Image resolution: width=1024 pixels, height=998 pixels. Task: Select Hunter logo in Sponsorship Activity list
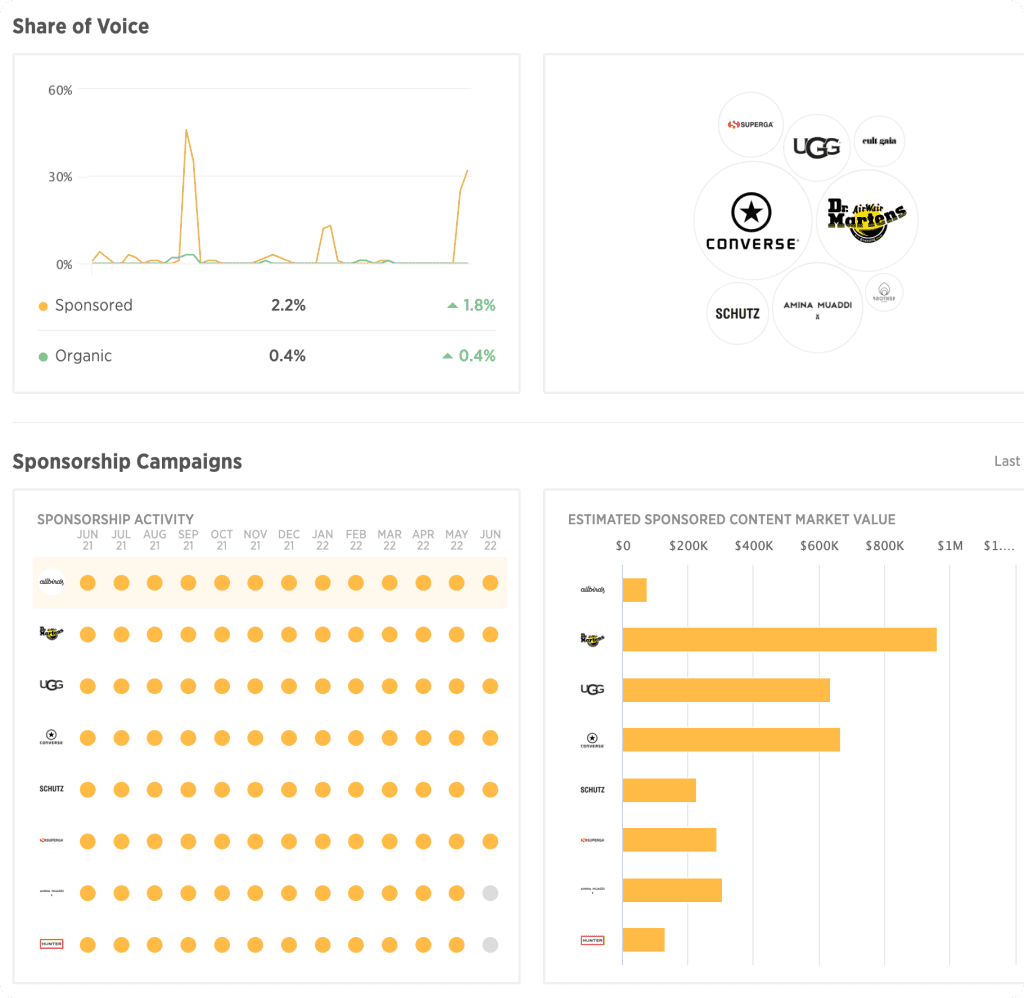coord(52,944)
